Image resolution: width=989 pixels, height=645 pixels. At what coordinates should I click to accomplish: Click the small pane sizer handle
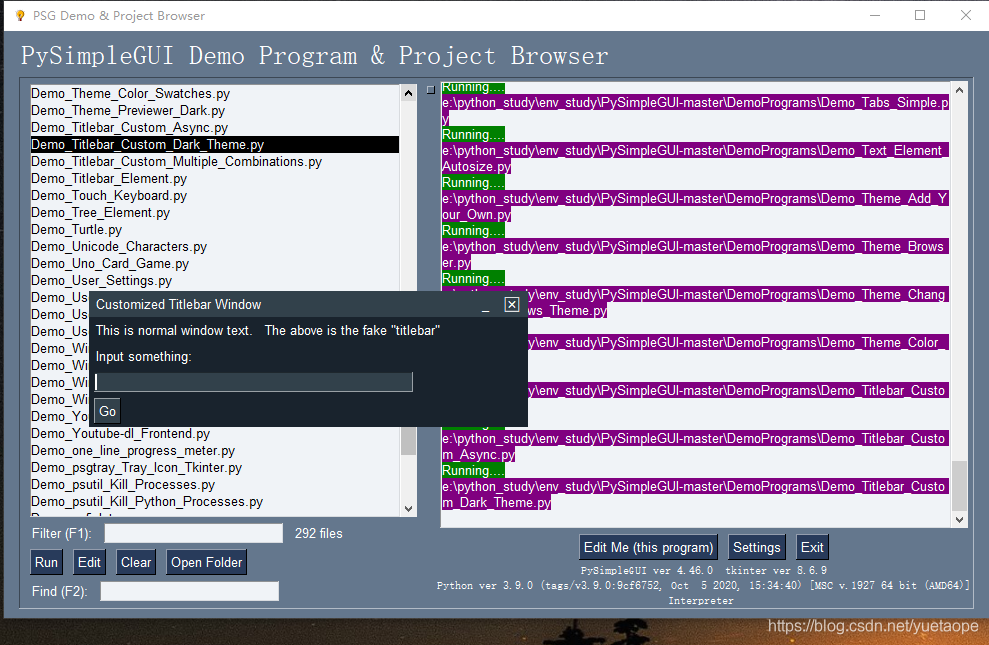tap(431, 90)
